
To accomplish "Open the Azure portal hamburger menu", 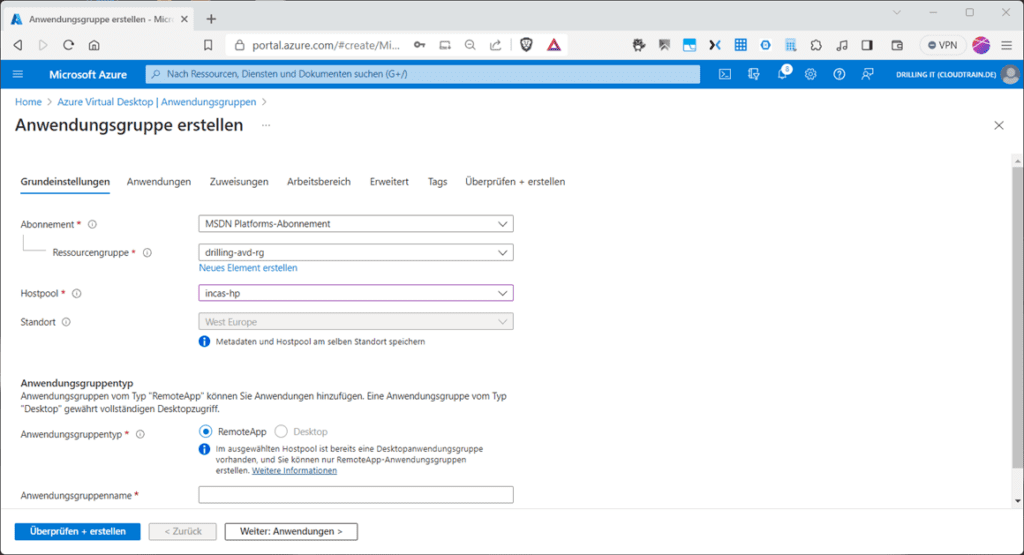I will pyautogui.click(x=18, y=74).
